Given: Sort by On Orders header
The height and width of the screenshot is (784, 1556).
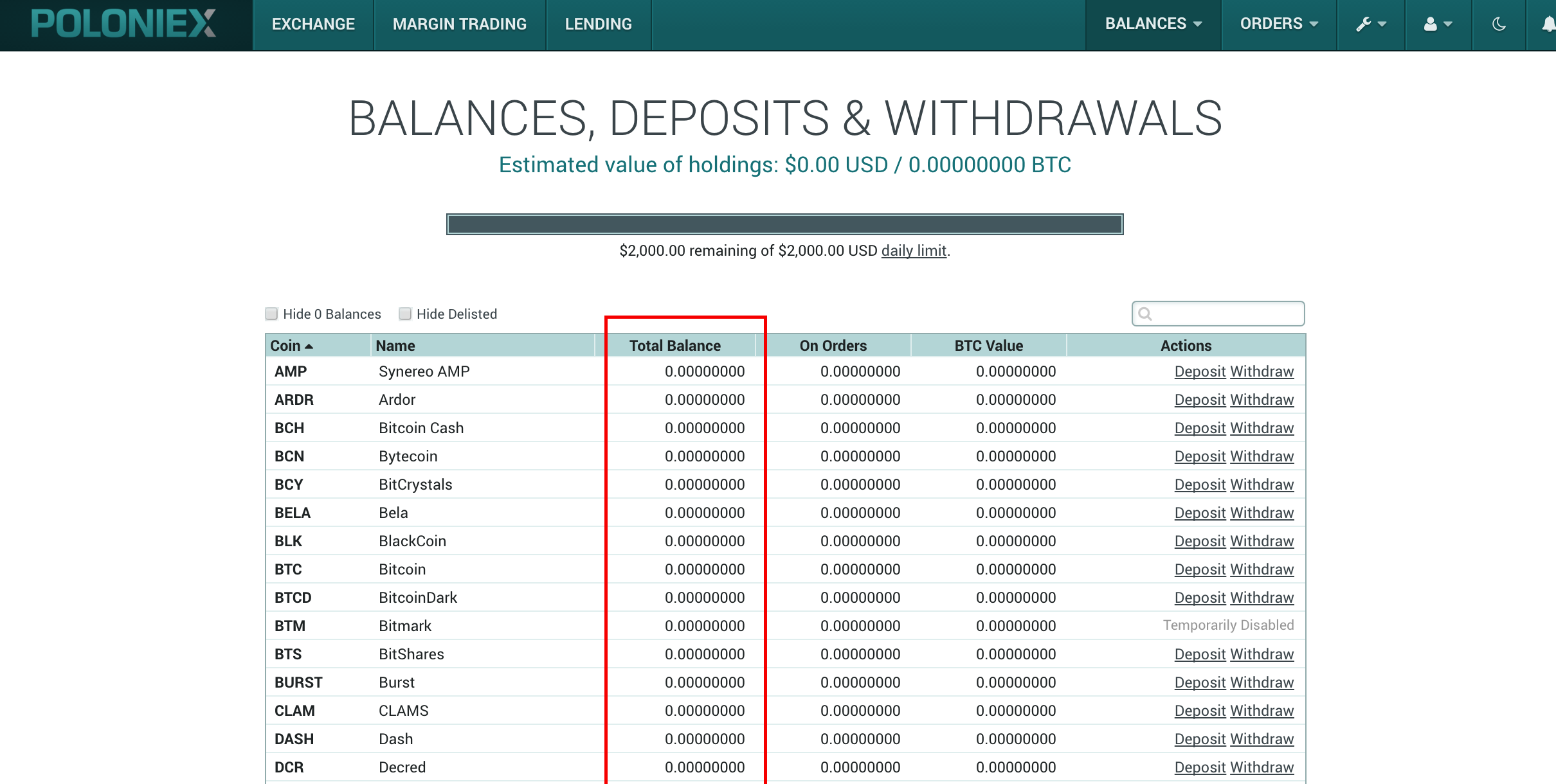Looking at the screenshot, I should [x=833, y=346].
